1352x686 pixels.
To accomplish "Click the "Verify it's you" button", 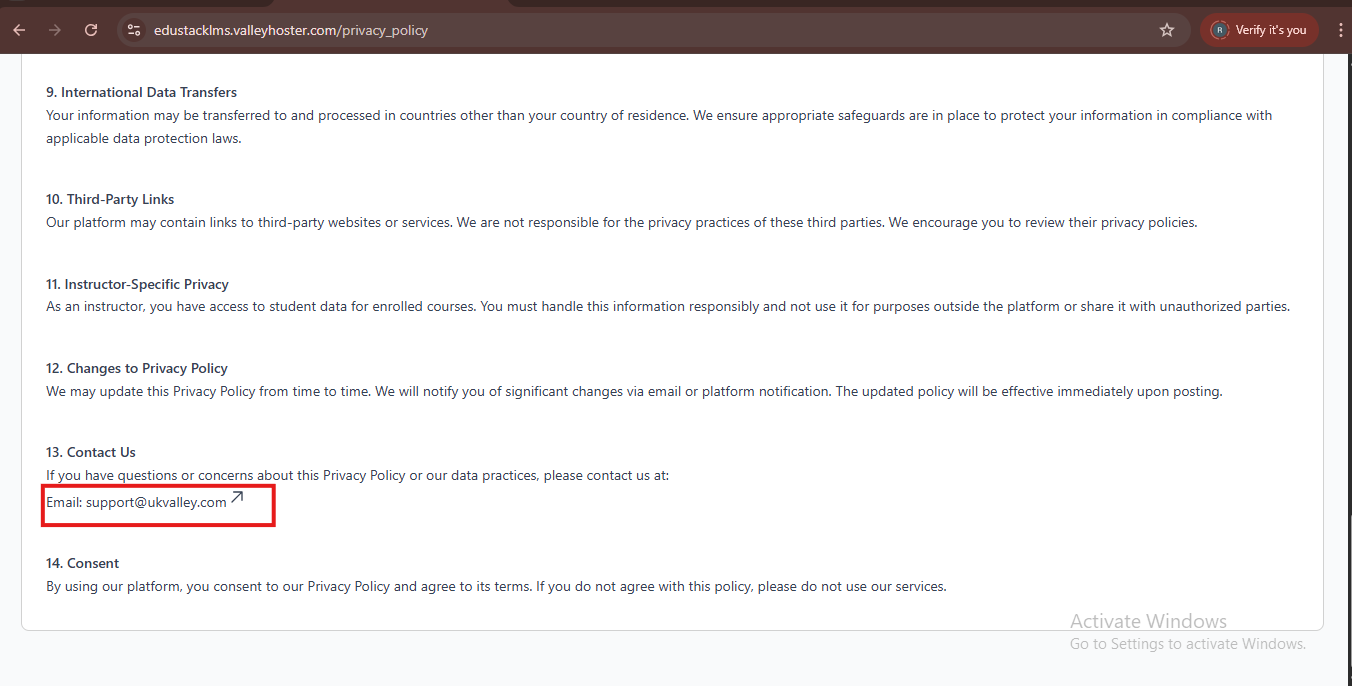I will click(x=1259, y=30).
